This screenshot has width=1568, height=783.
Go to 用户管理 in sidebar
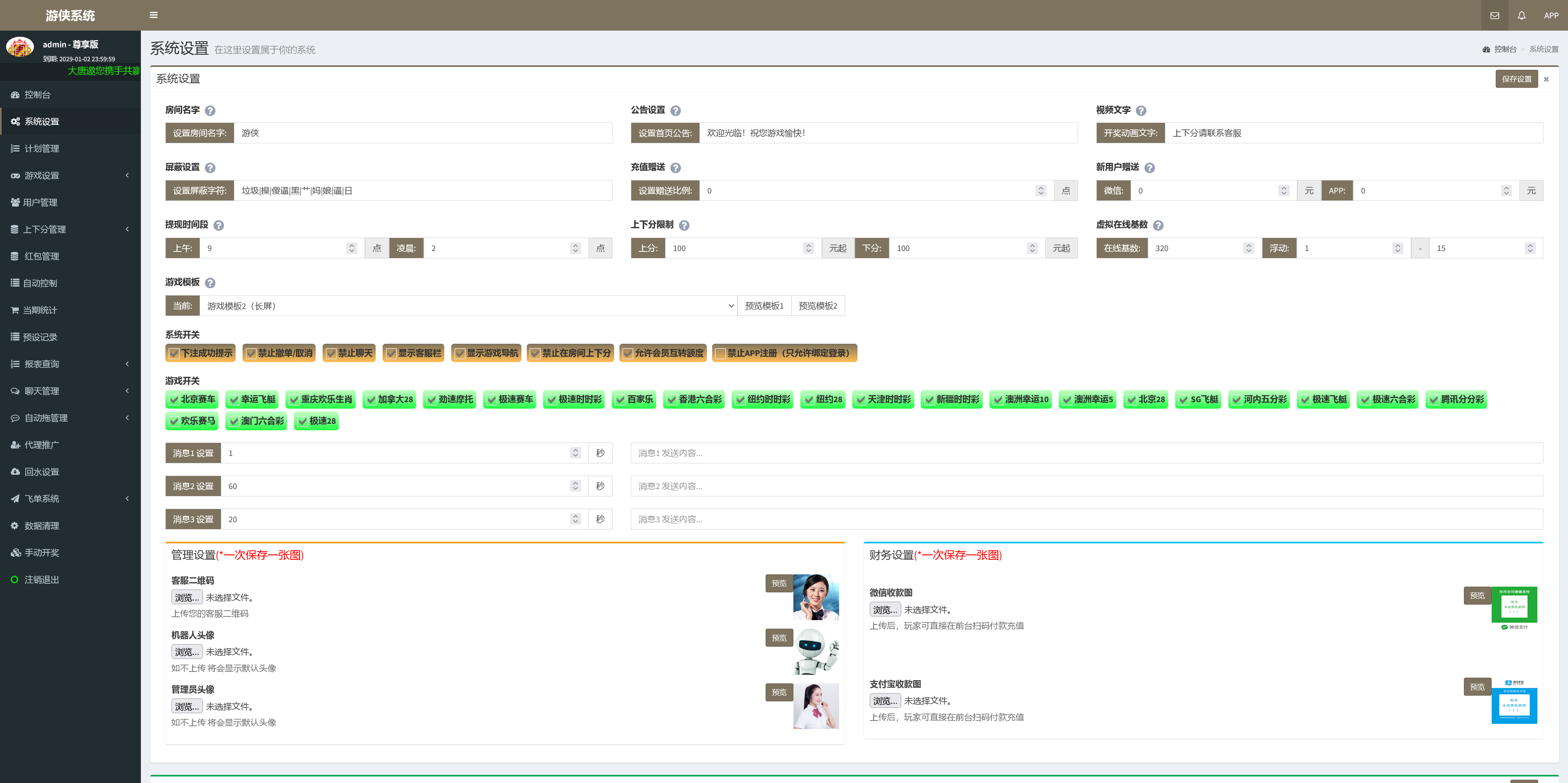40,202
